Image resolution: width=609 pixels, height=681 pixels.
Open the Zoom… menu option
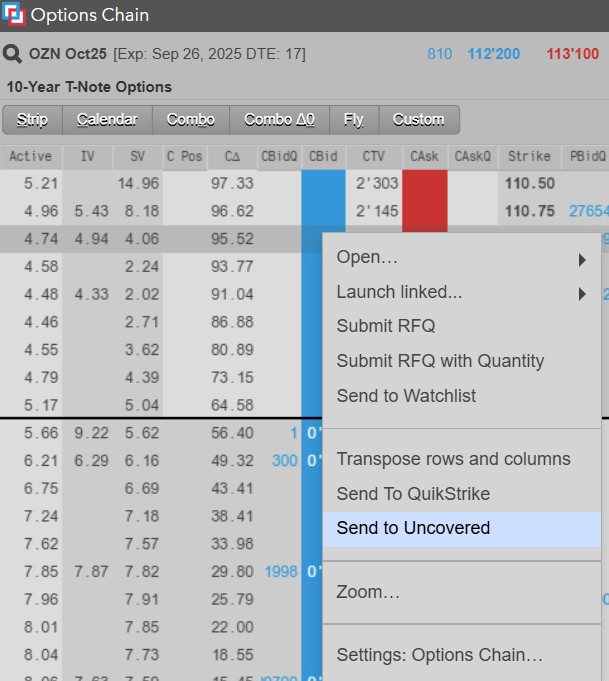(368, 592)
